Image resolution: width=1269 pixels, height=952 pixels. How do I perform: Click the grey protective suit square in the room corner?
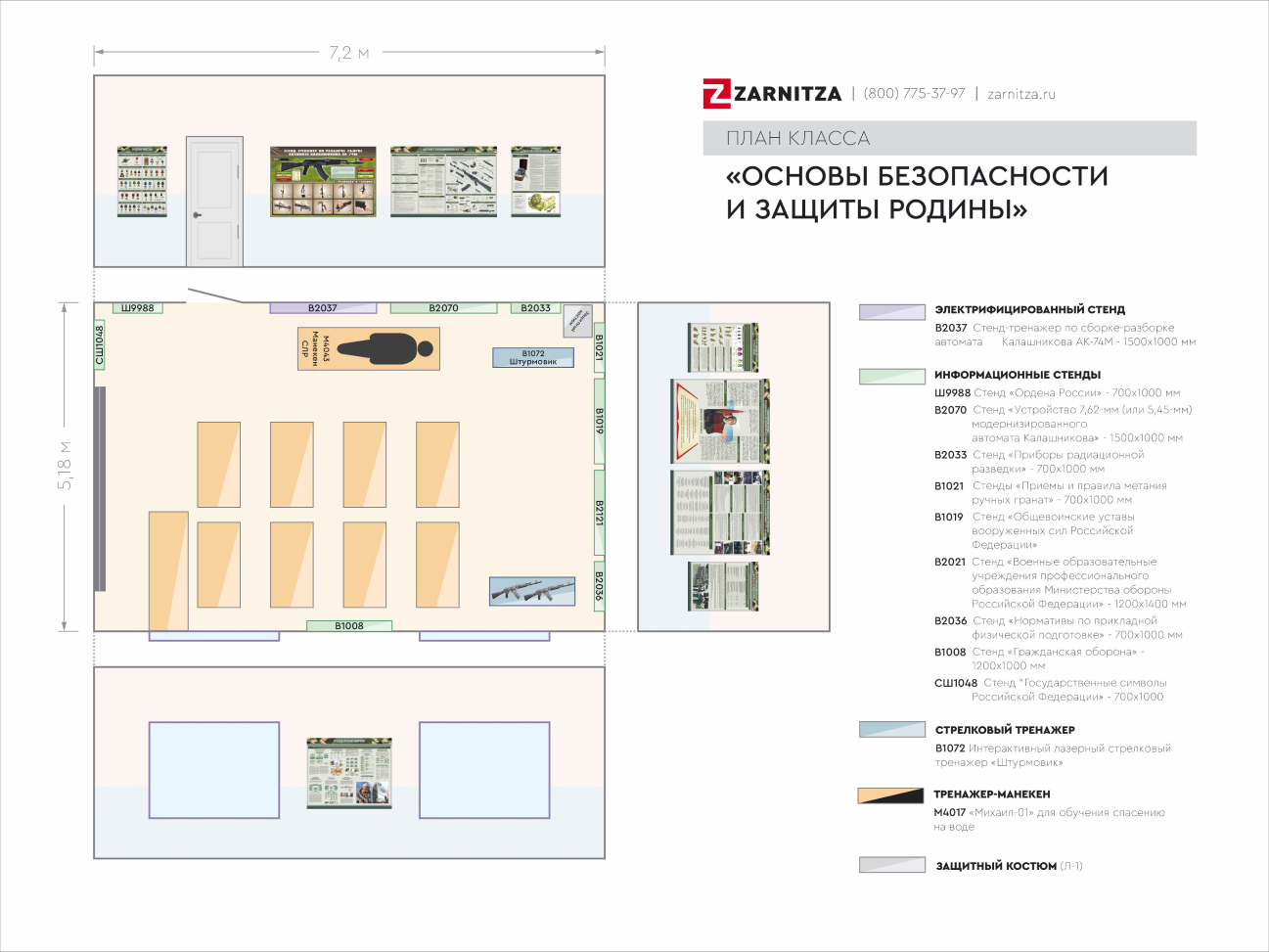577,320
